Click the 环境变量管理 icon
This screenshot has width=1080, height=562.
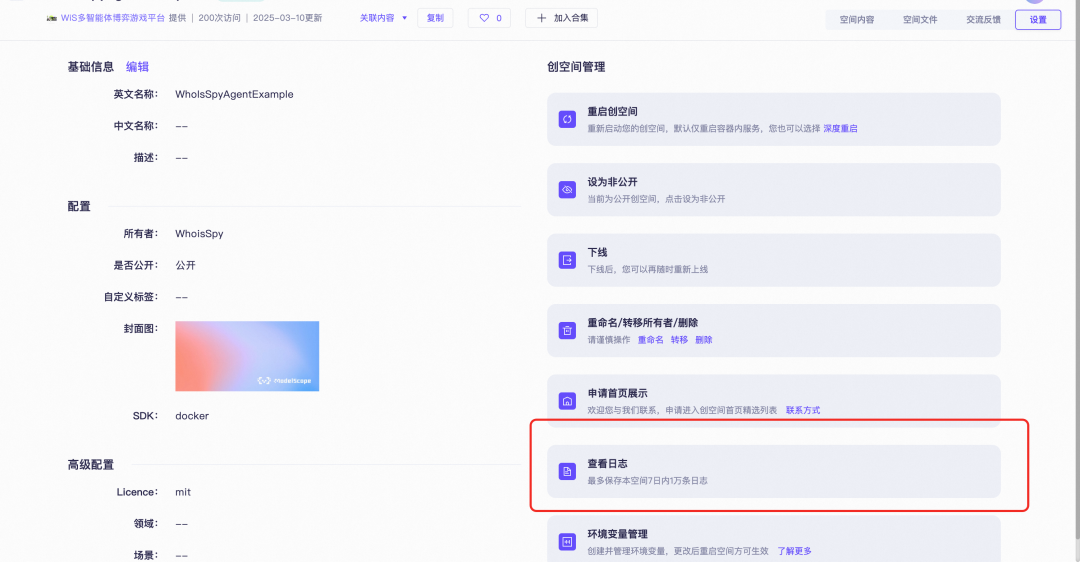click(567, 542)
